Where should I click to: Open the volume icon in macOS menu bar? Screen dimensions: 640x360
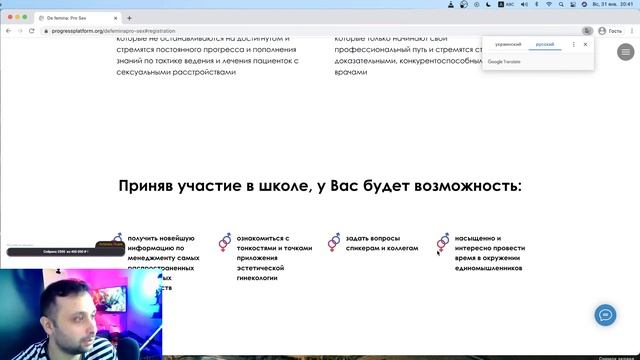(524, 4)
